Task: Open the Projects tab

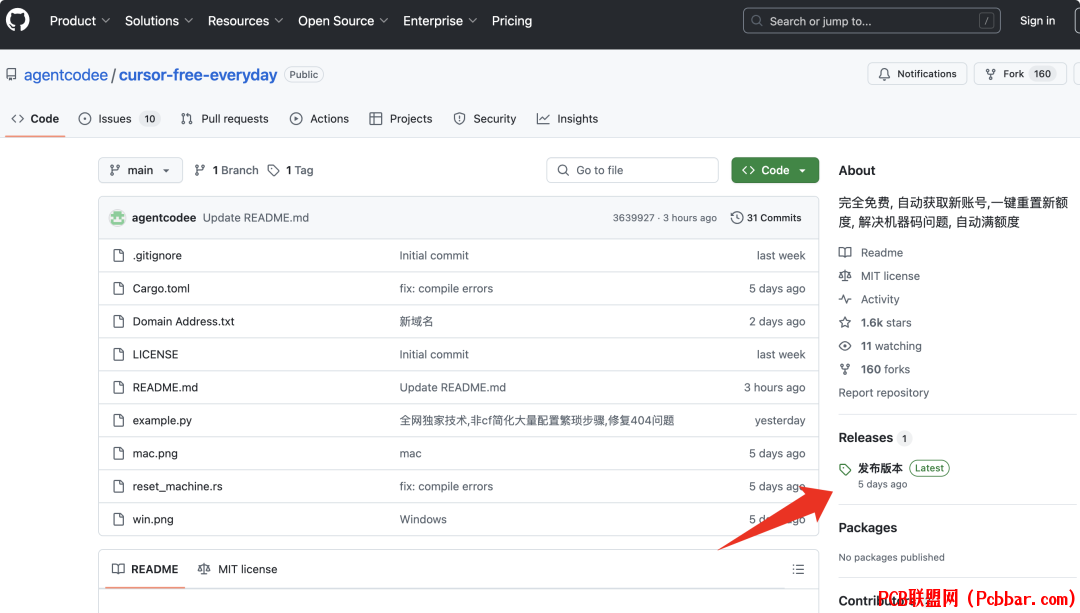Action: coord(401,118)
